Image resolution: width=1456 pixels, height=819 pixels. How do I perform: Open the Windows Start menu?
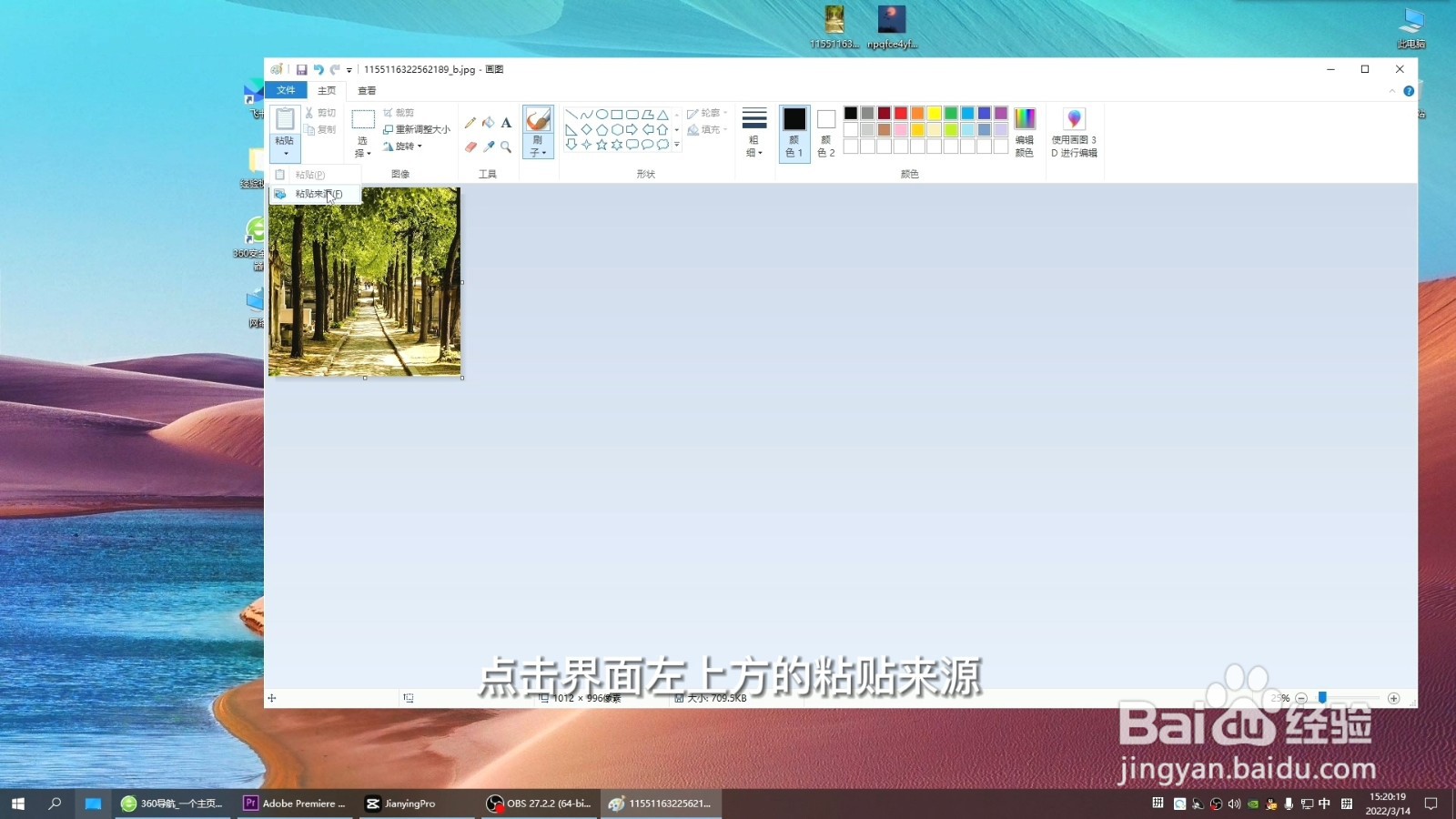[x=18, y=804]
